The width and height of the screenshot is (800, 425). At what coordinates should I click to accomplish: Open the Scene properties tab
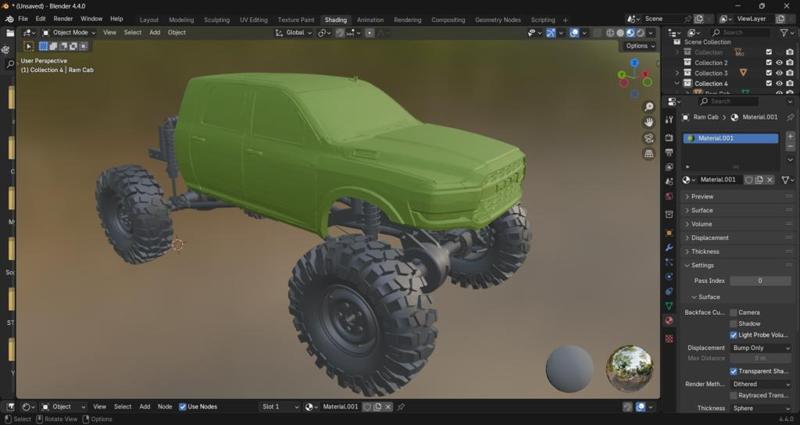[669, 182]
